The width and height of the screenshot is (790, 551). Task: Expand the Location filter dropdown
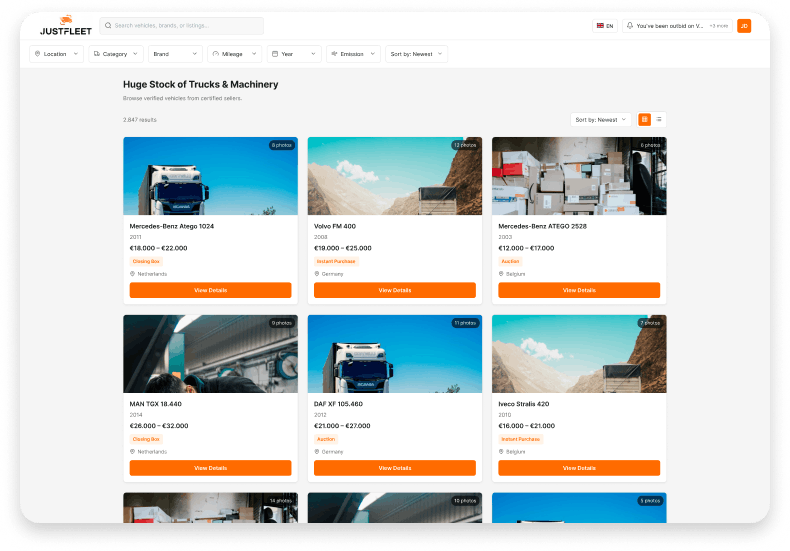pos(56,54)
